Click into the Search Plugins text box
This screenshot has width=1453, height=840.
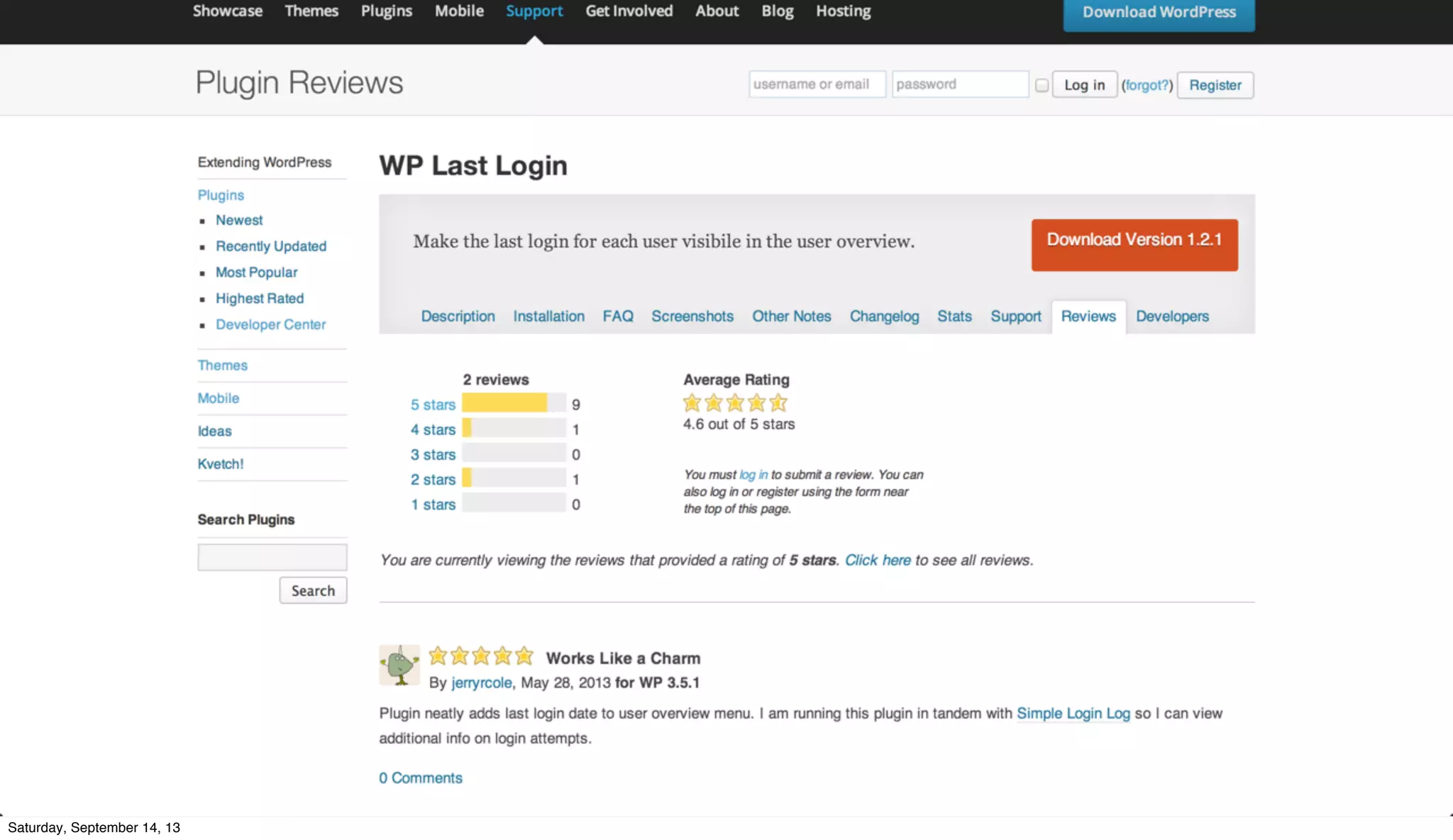[x=272, y=557]
